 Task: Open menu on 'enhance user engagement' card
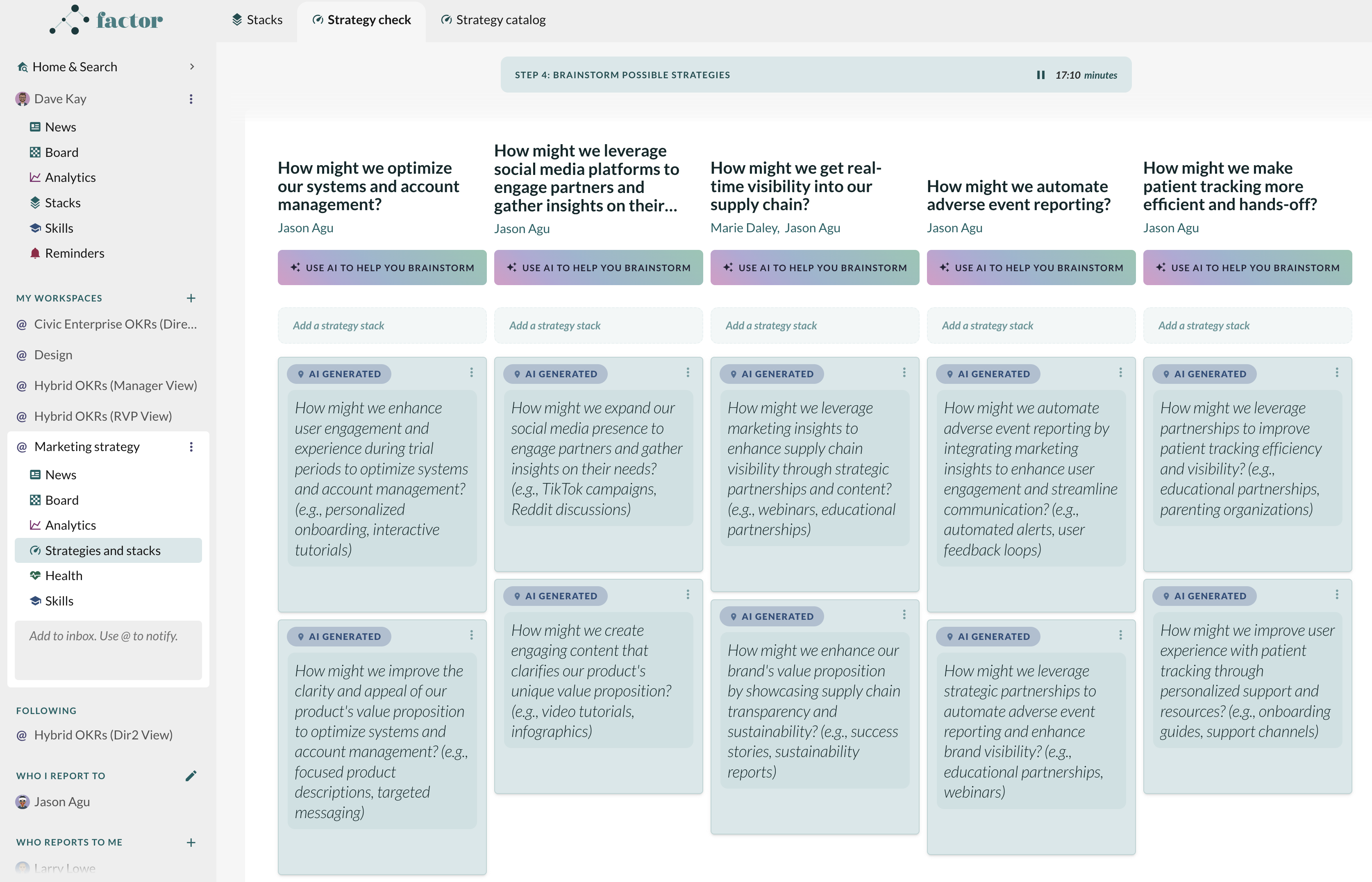pos(471,373)
